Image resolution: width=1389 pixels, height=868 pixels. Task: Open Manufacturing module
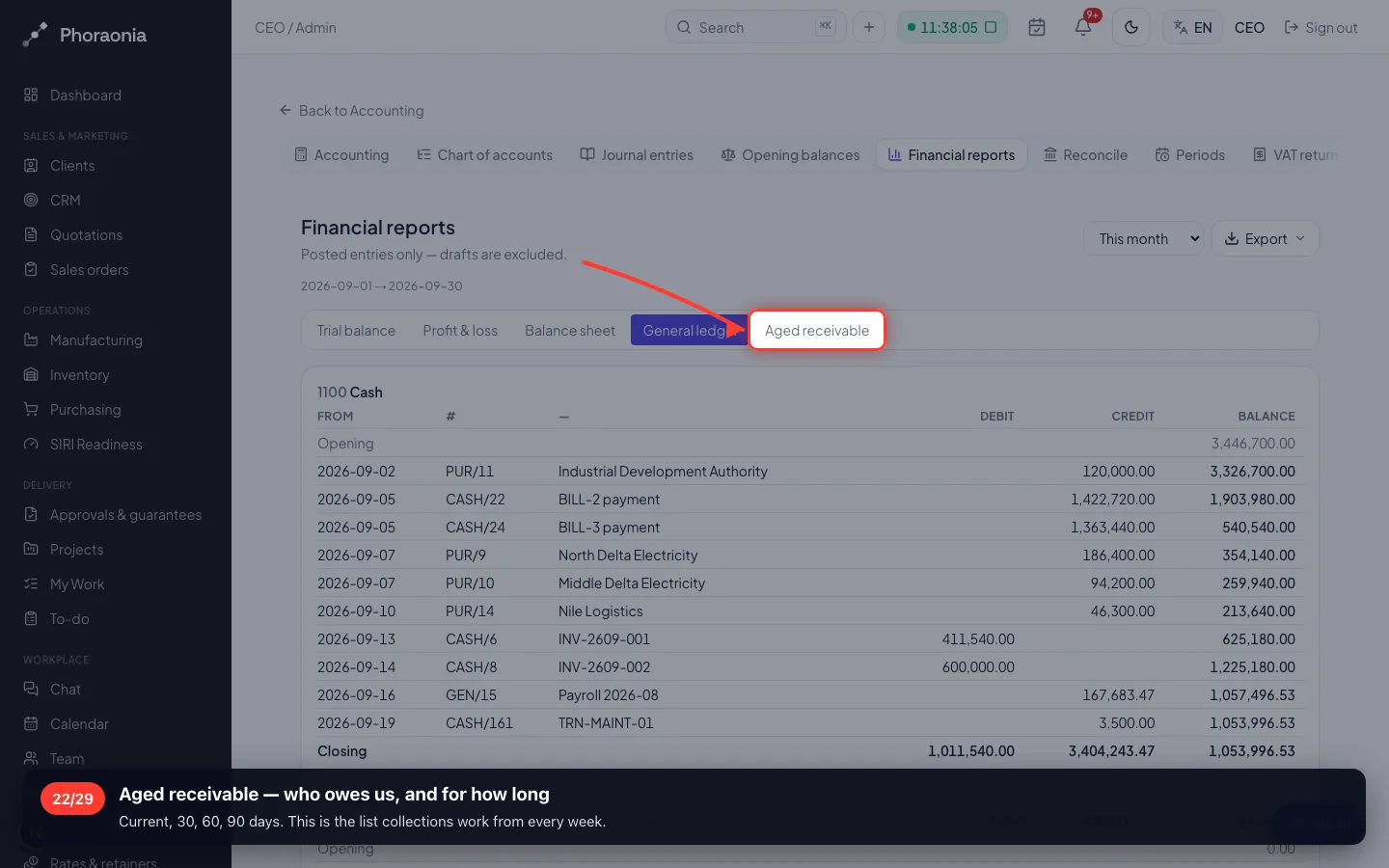tap(95, 340)
